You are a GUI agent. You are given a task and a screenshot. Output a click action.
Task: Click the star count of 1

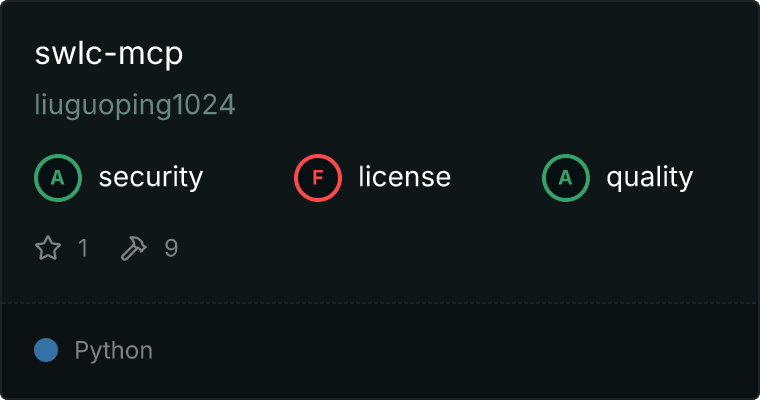(83, 248)
